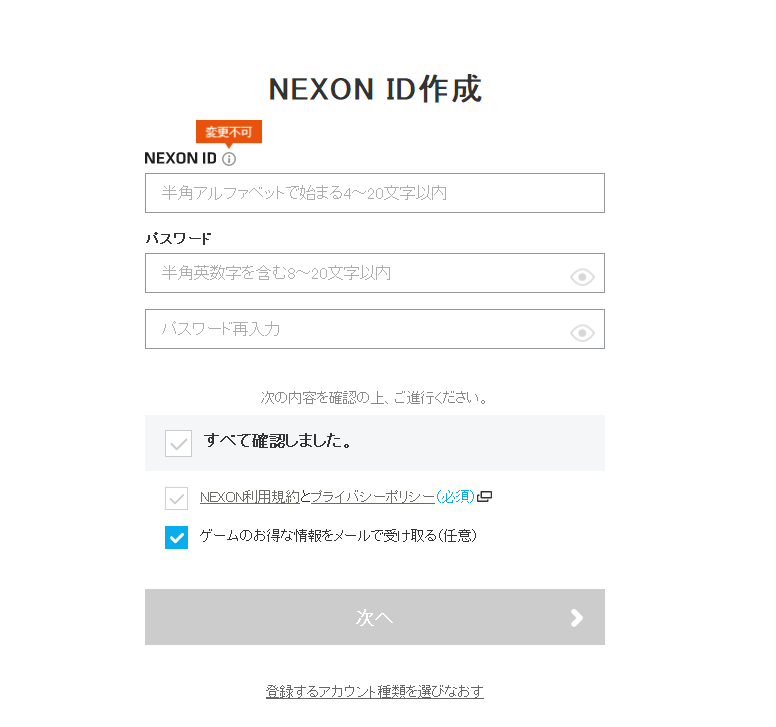Uncheck the game info email checkbox
This screenshot has height=727, width=776.
177,538
